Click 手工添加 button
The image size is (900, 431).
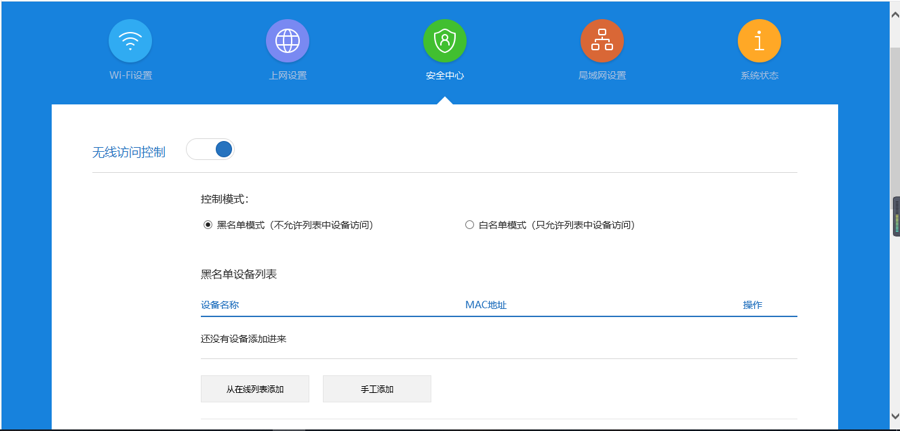(377, 389)
